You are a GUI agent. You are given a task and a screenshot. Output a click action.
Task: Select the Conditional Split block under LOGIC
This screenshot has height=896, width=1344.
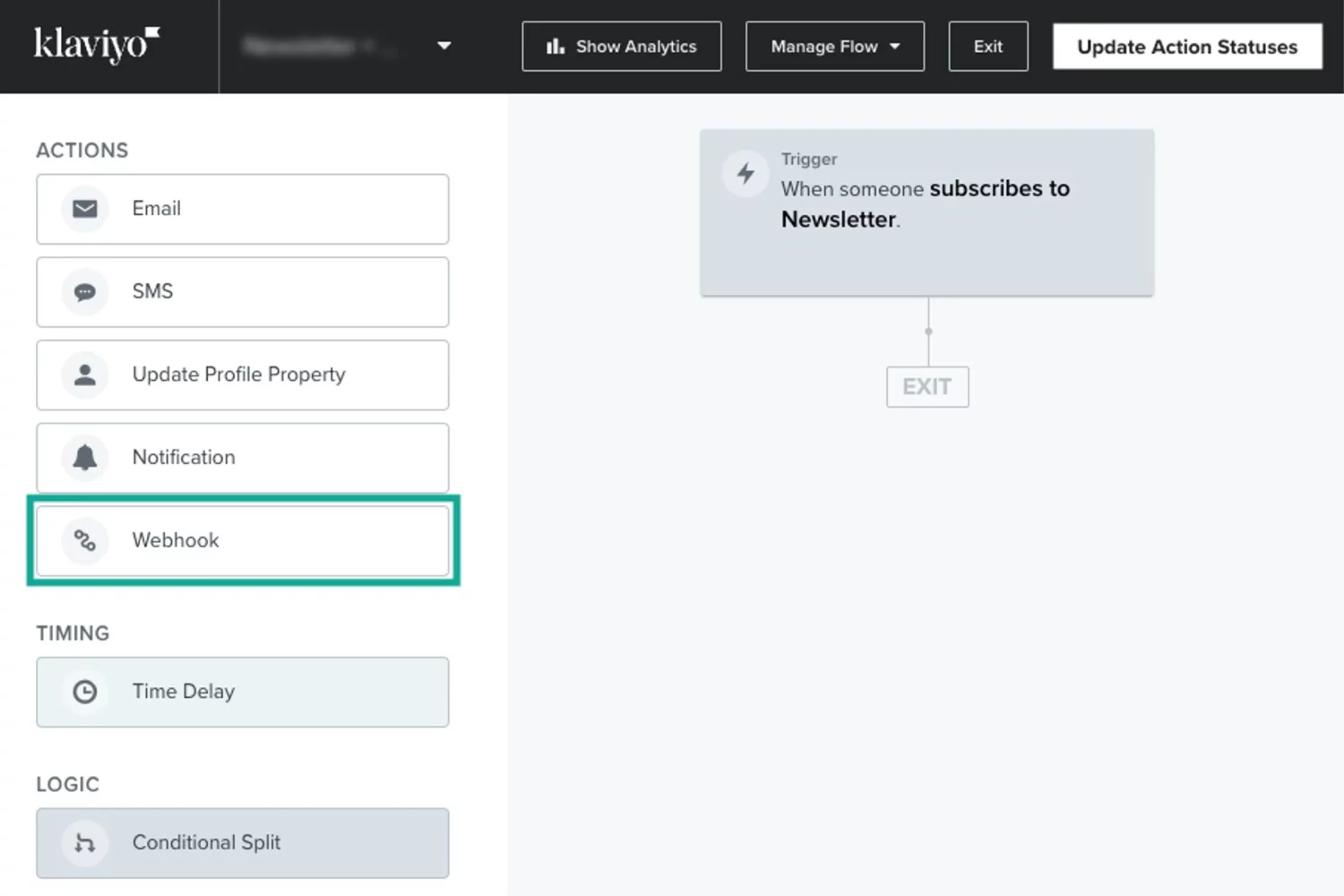coord(243,842)
